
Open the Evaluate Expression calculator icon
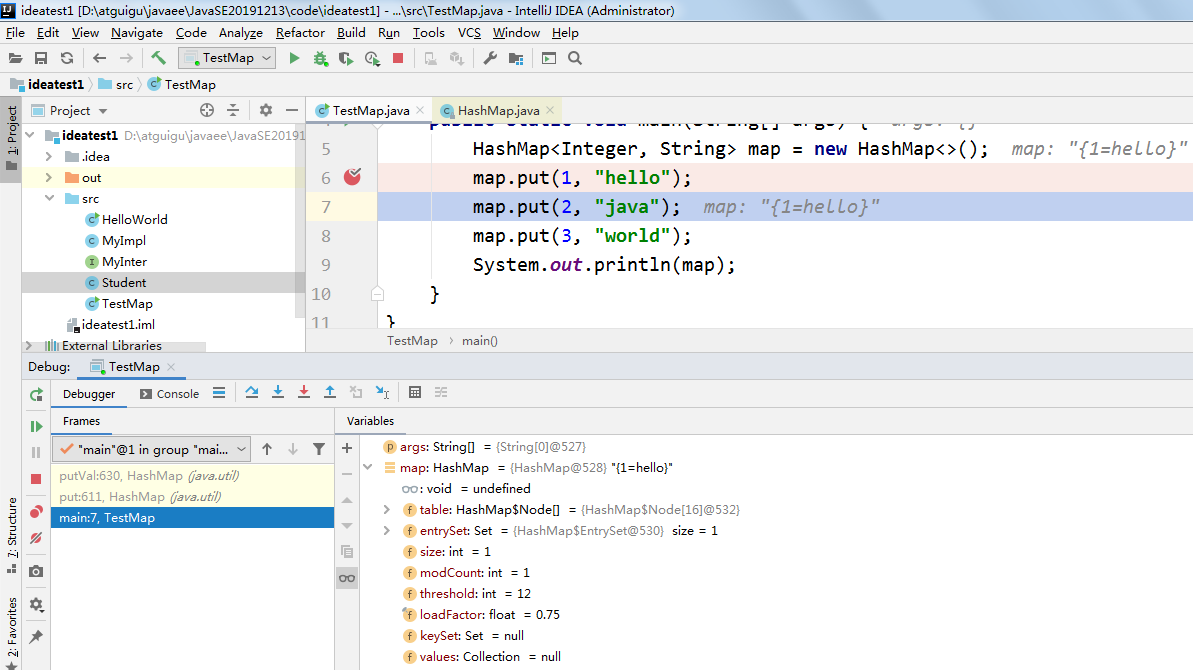point(415,393)
